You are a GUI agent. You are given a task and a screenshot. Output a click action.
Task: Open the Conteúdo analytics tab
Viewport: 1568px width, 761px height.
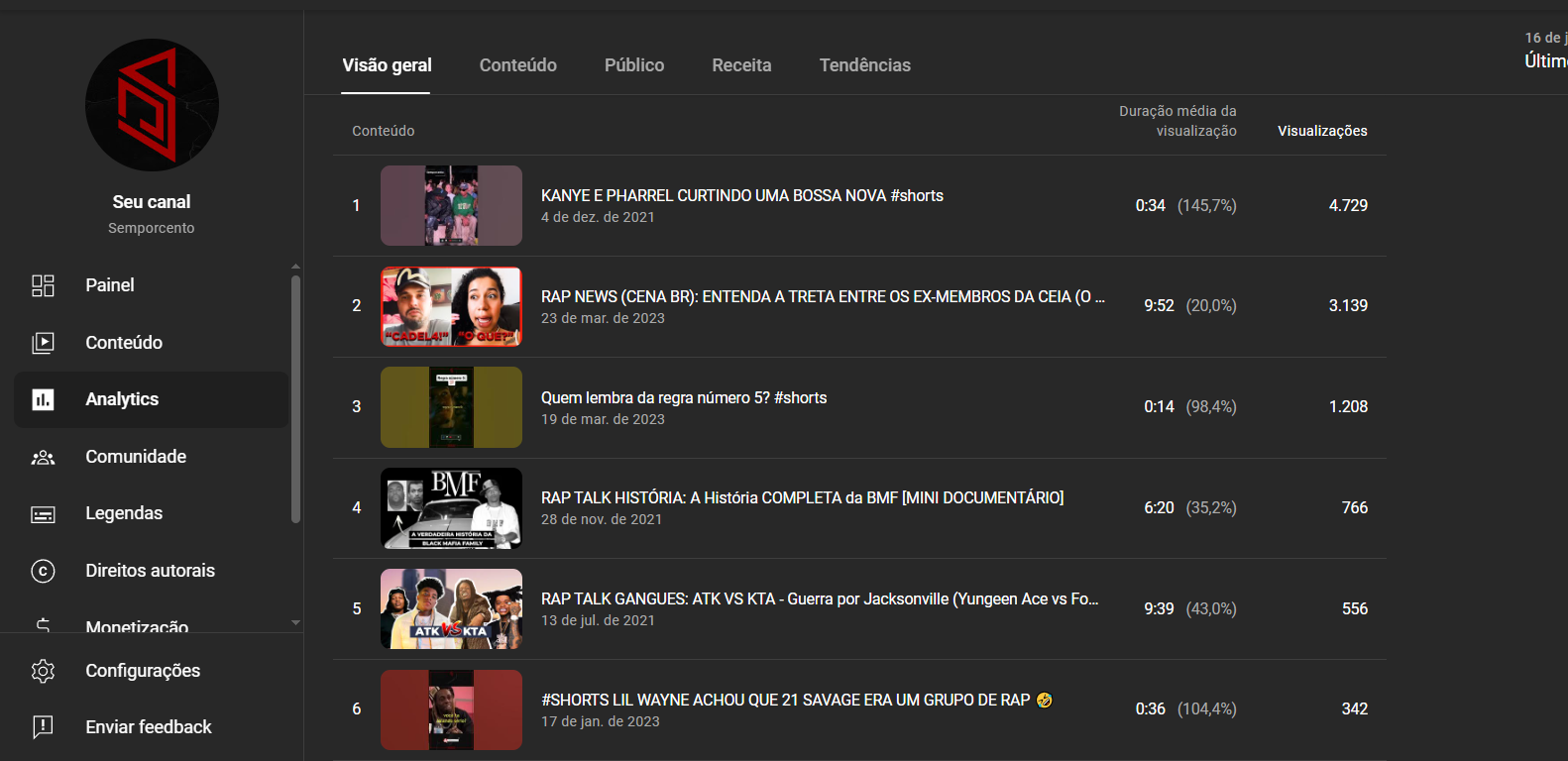pos(517,65)
